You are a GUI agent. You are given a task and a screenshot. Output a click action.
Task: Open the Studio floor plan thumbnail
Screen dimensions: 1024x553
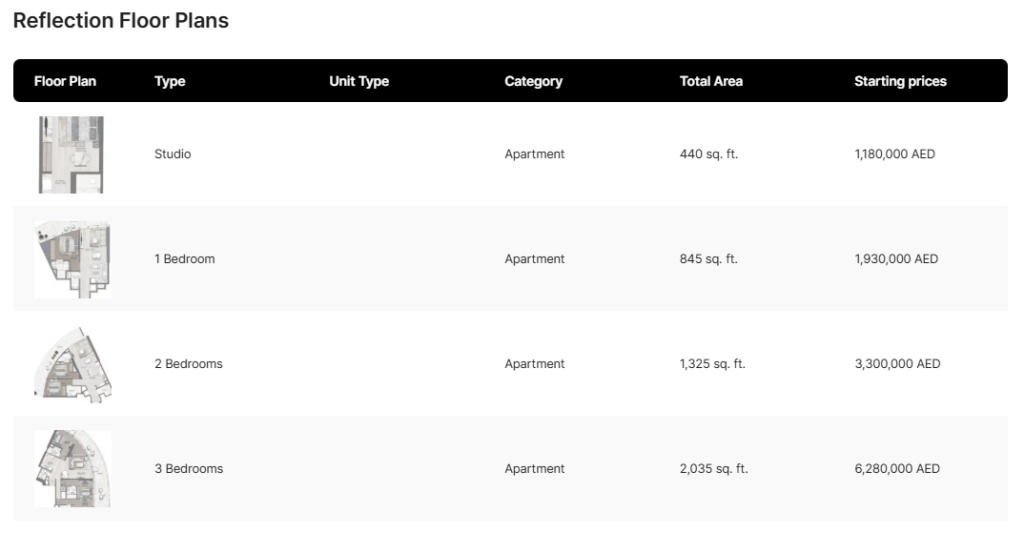click(71, 155)
